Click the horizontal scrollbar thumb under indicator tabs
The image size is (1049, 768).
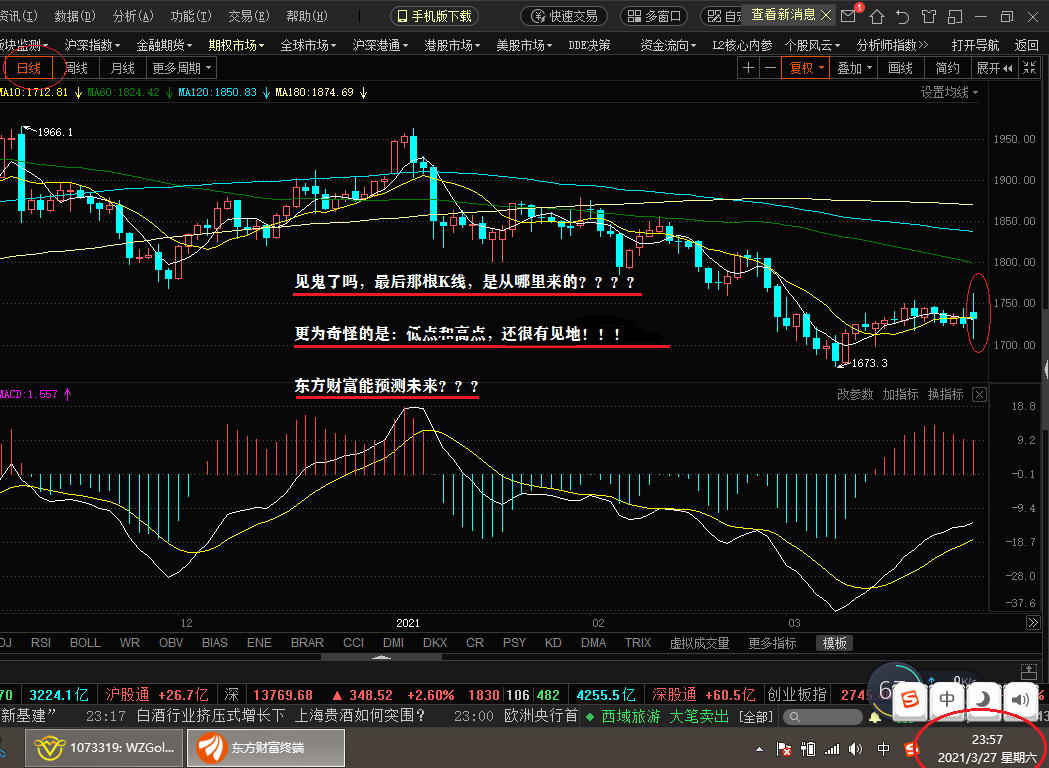click(381, 658)
